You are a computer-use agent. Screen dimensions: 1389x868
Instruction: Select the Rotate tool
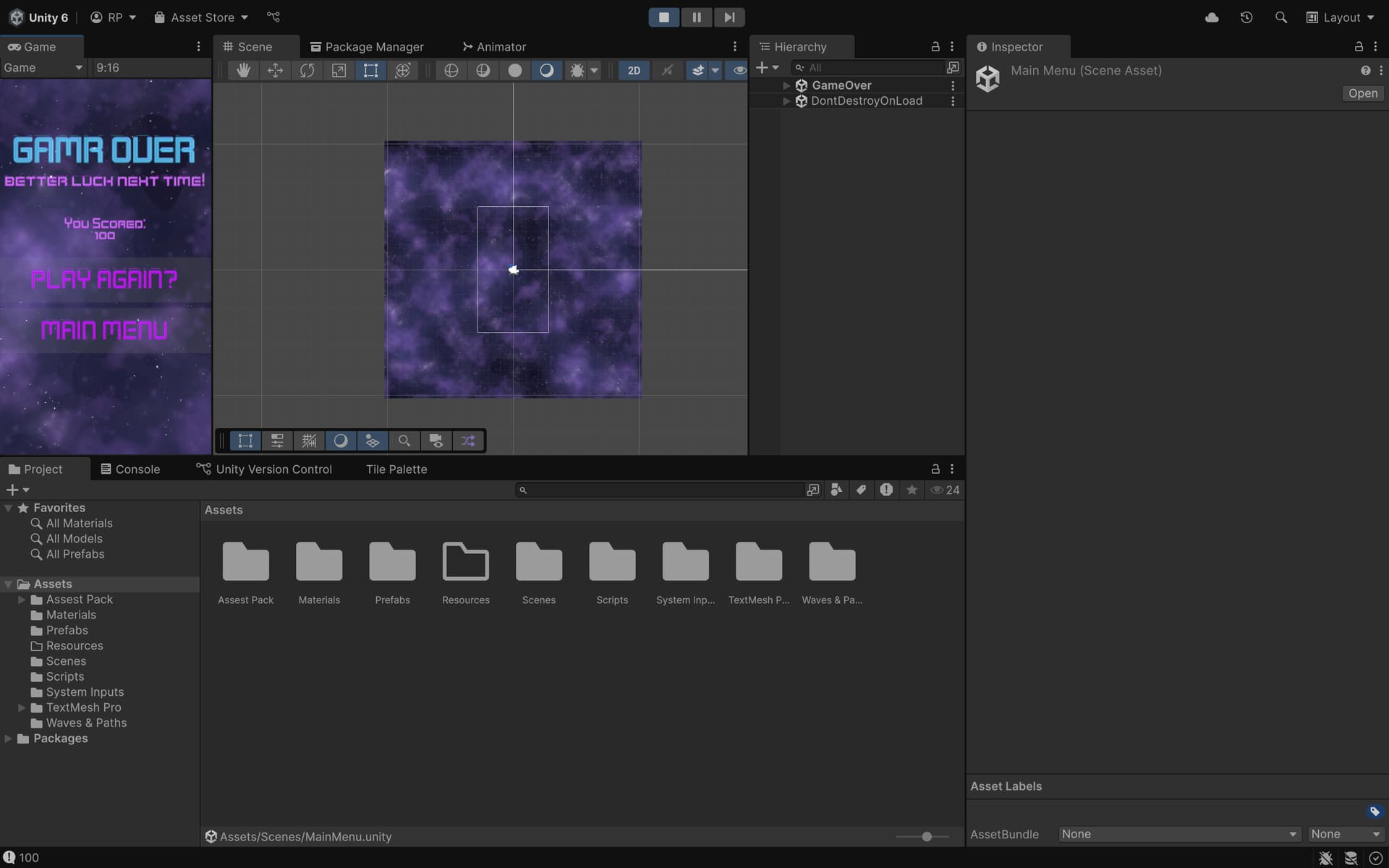pos(307,70)
